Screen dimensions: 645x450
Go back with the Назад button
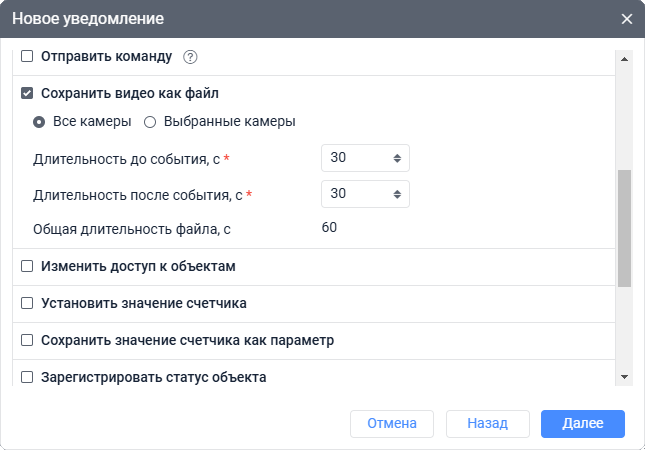pos(488,424)
